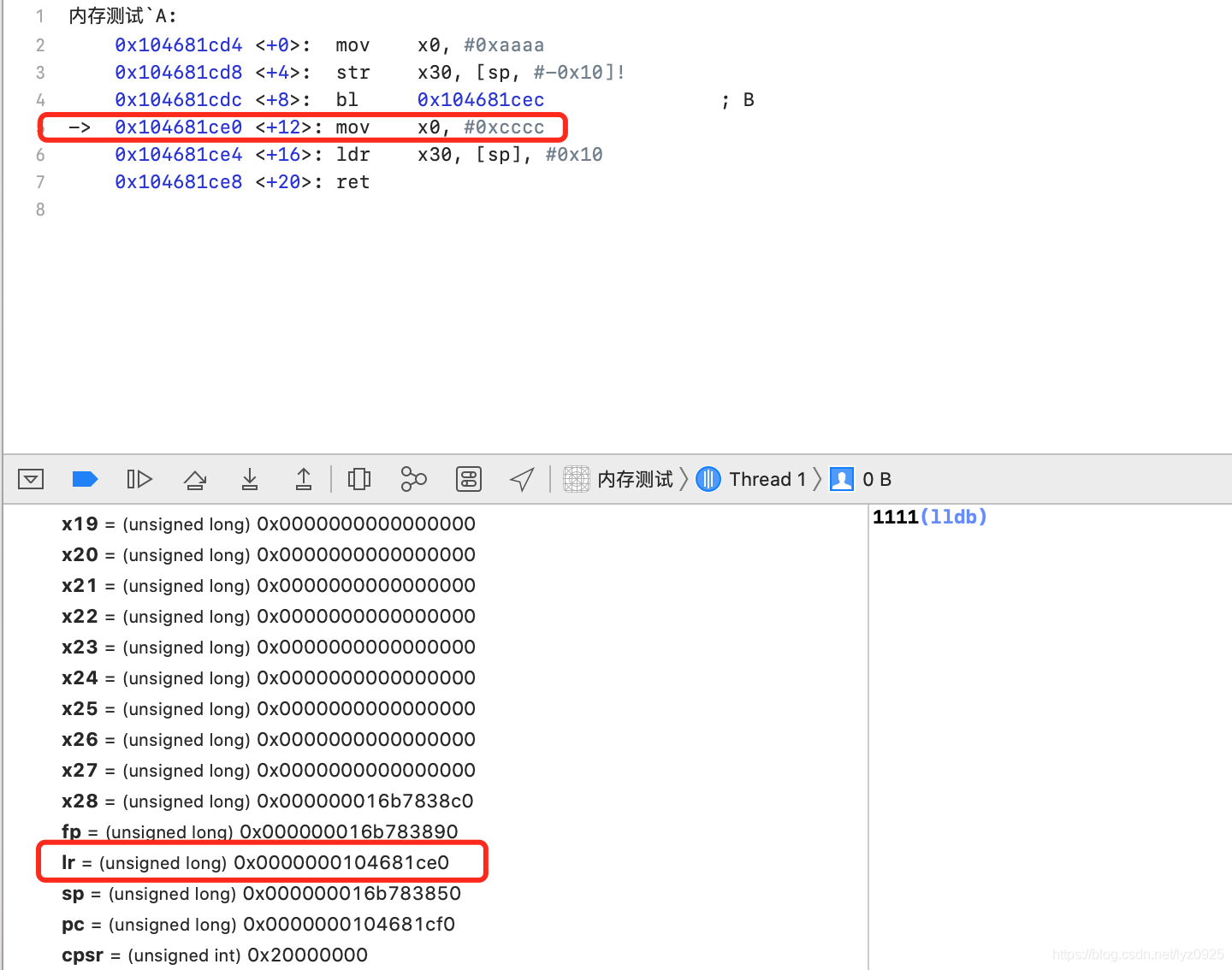Image resolution: width=1232 pixels, height=970 pixels.
Task: Select the cpsr register row
Action: pos(215,955)
